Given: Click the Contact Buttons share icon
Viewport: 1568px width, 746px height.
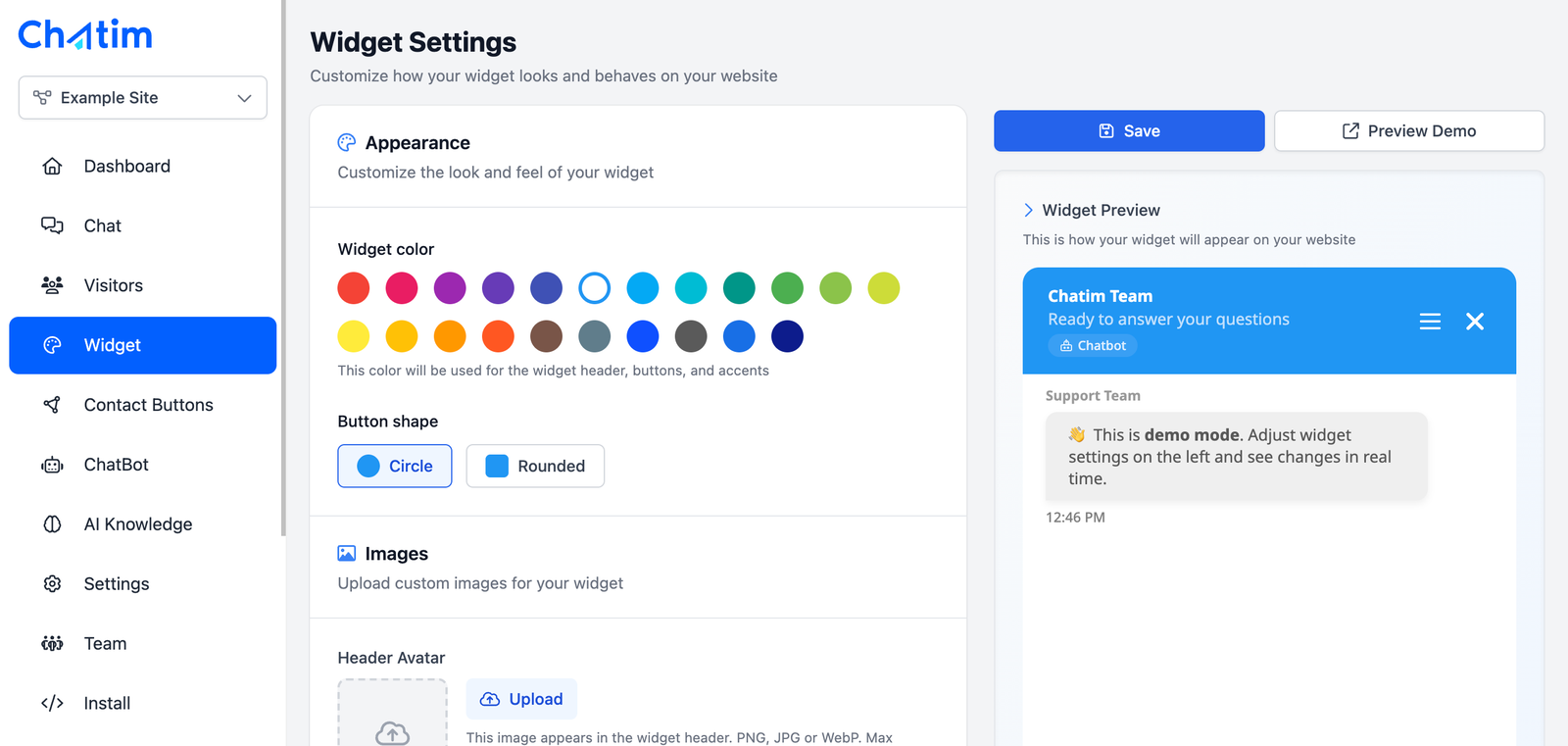Looking at the screenshot, I should pyautogui.click(x=52, y=405).
